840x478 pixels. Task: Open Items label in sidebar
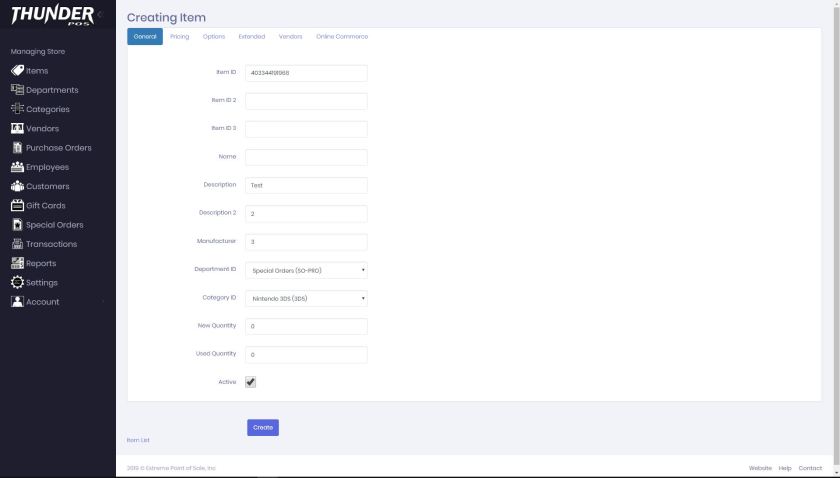click(37, 71)
